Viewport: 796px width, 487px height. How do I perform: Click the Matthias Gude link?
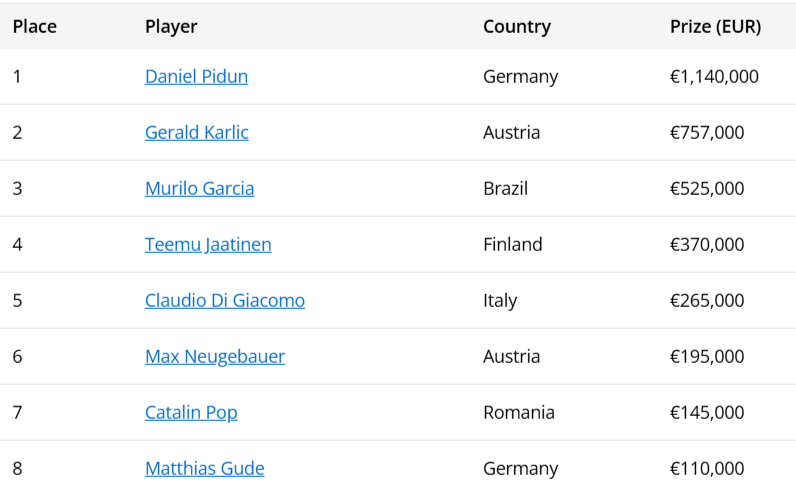tap(204, 469)
